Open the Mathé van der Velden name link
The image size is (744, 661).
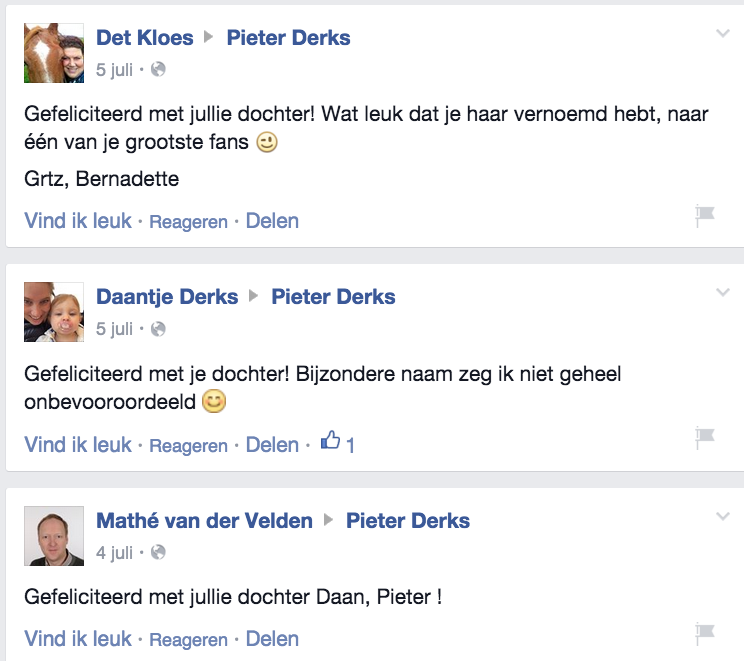(x=204, y=520)
